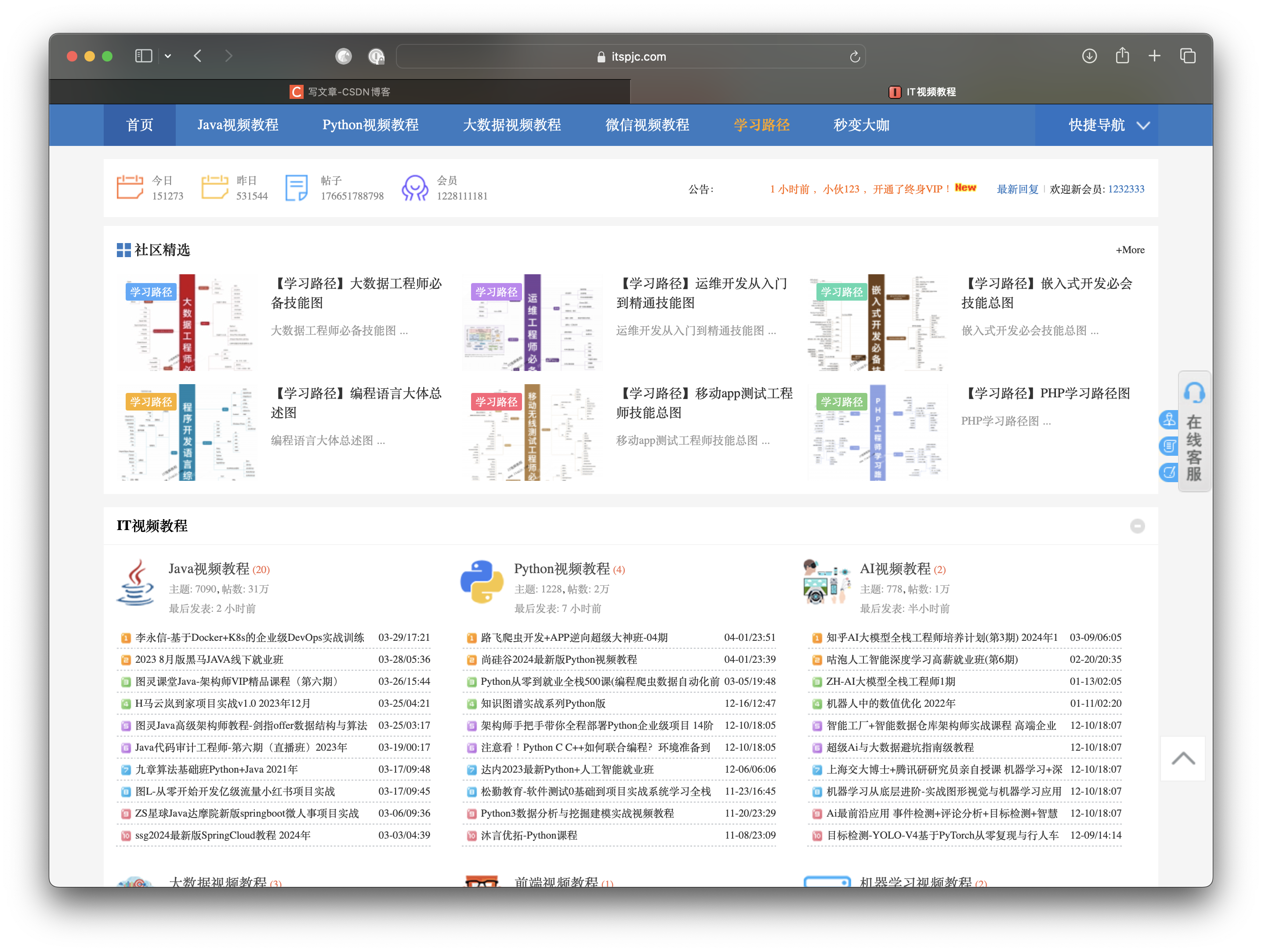Select 学习路径 in the navigation bar

pos(762,125)
